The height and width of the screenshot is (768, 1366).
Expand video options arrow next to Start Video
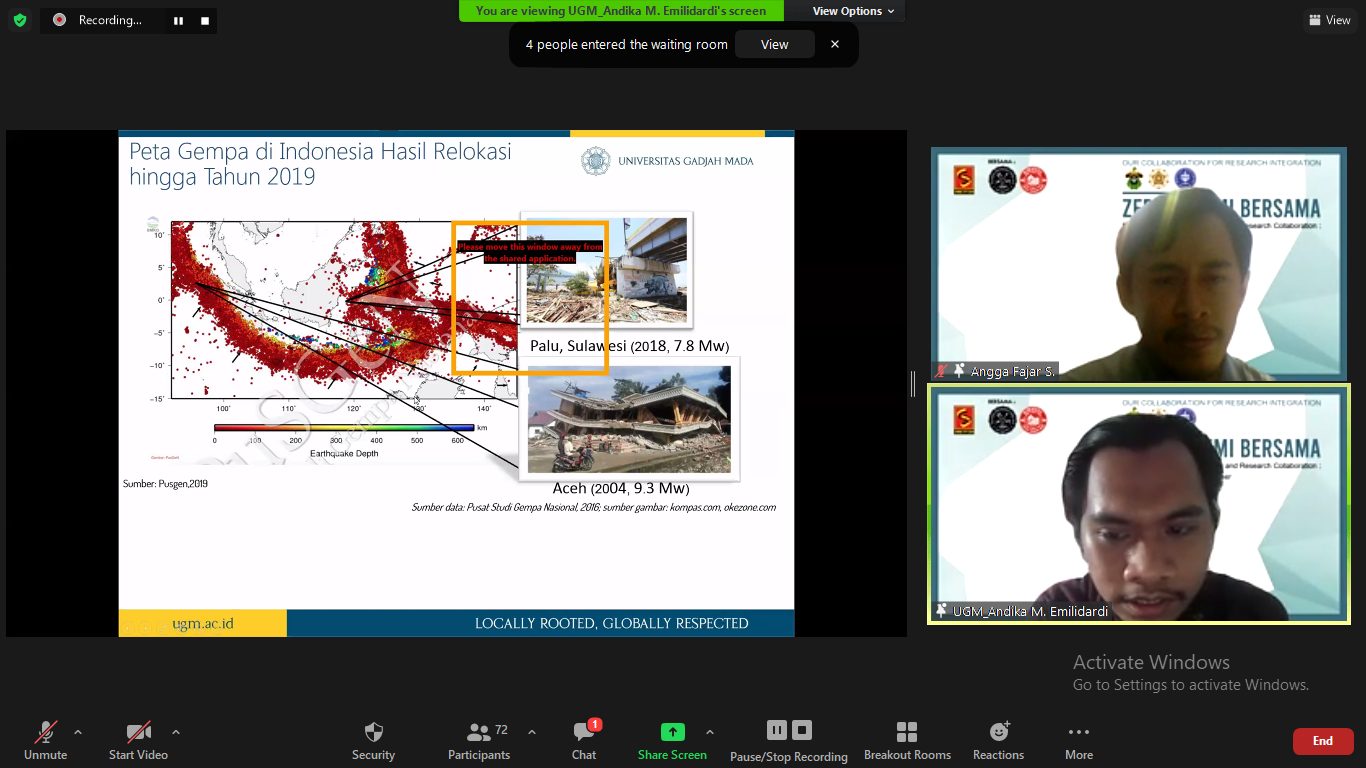(176, 731)
